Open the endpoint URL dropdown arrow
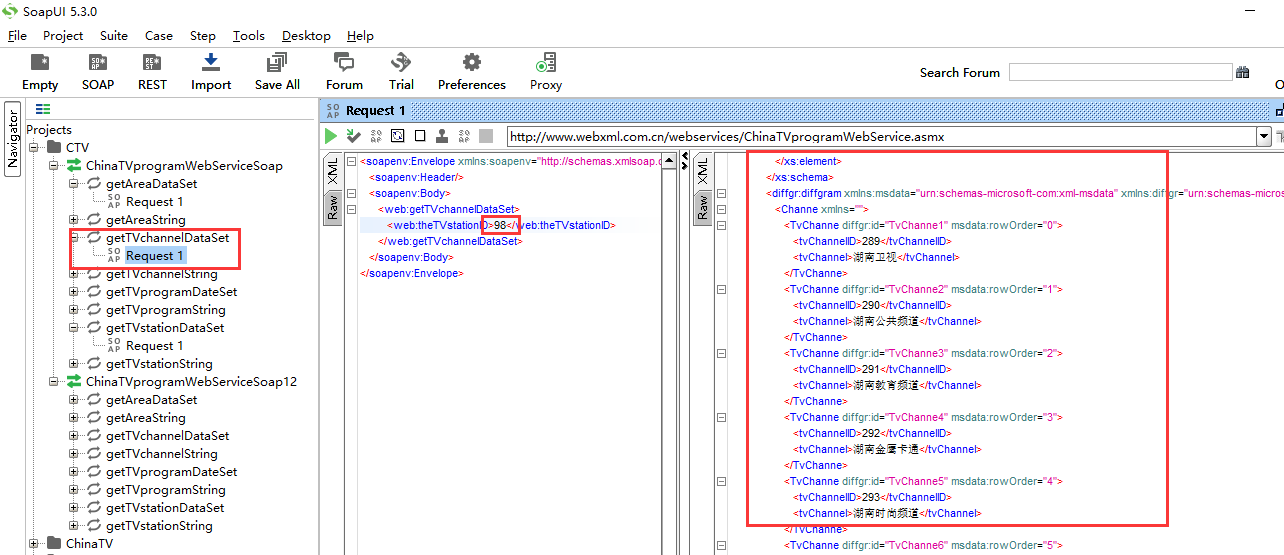This screenshot has height=555, width=1284. click(1264, 136)
